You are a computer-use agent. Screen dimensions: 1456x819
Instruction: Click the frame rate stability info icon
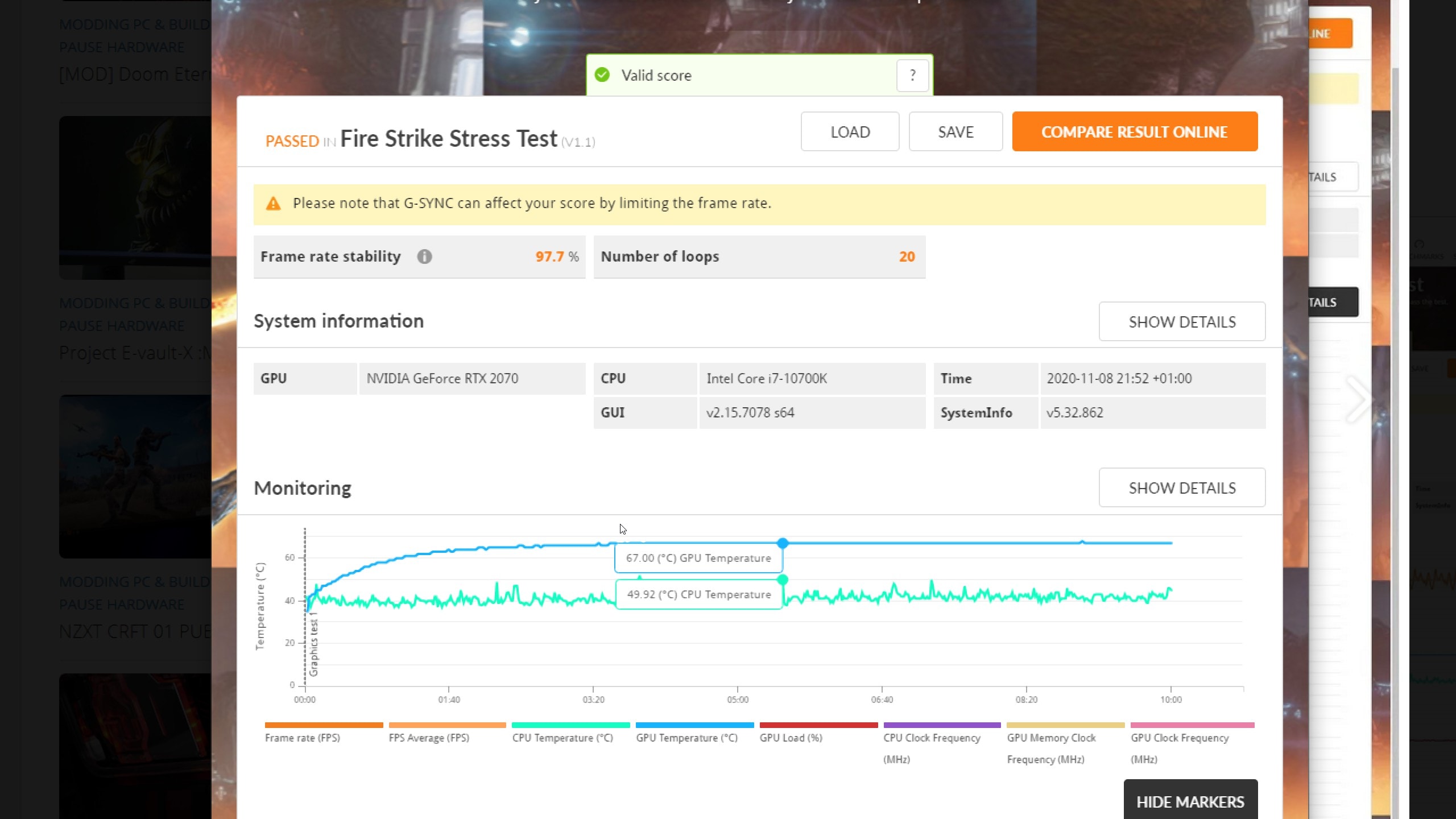click(x=424, y=257)
